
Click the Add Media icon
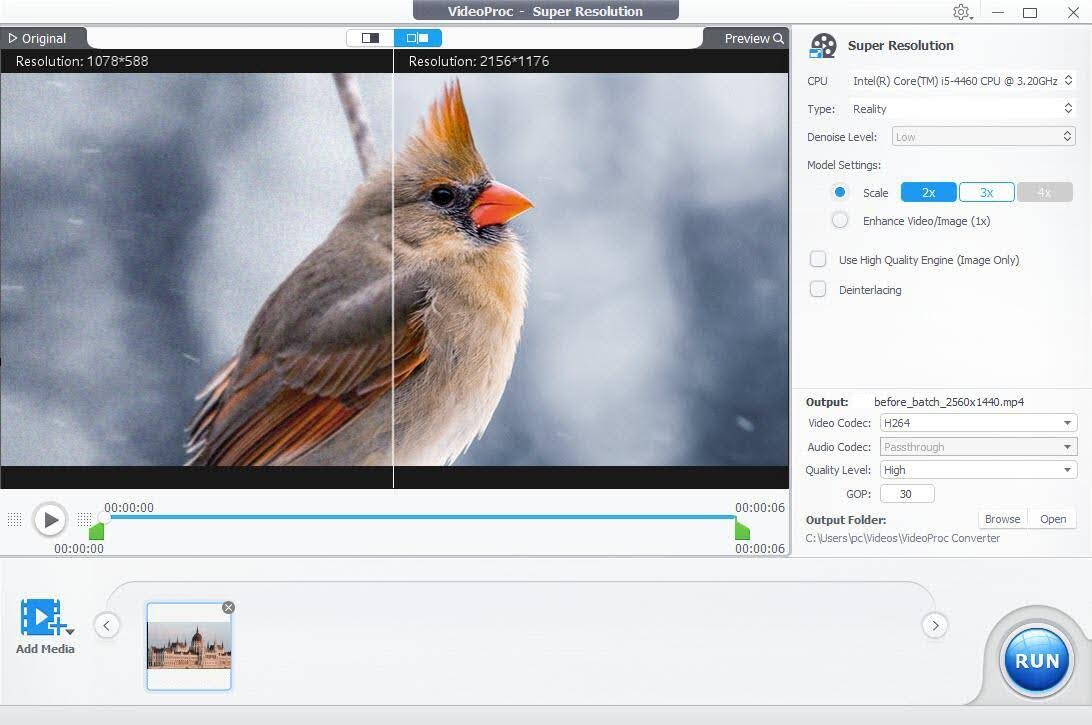pos(42,617)
